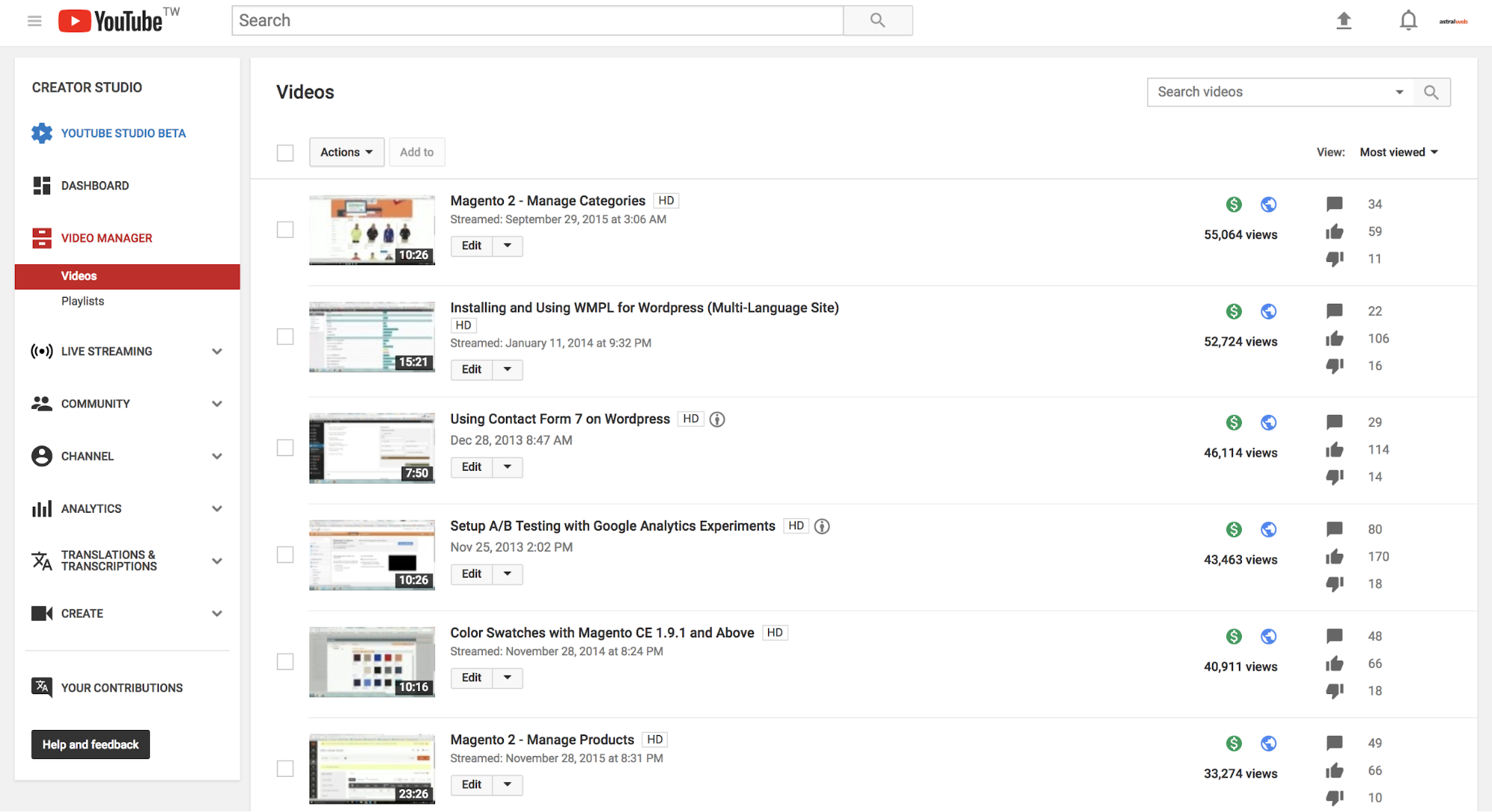Open the Analytics menu item in sidebar

point(92,507)
